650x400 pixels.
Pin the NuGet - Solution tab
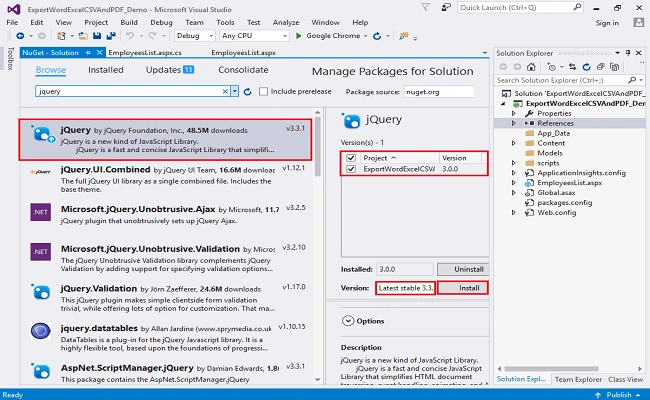(87, 53)
